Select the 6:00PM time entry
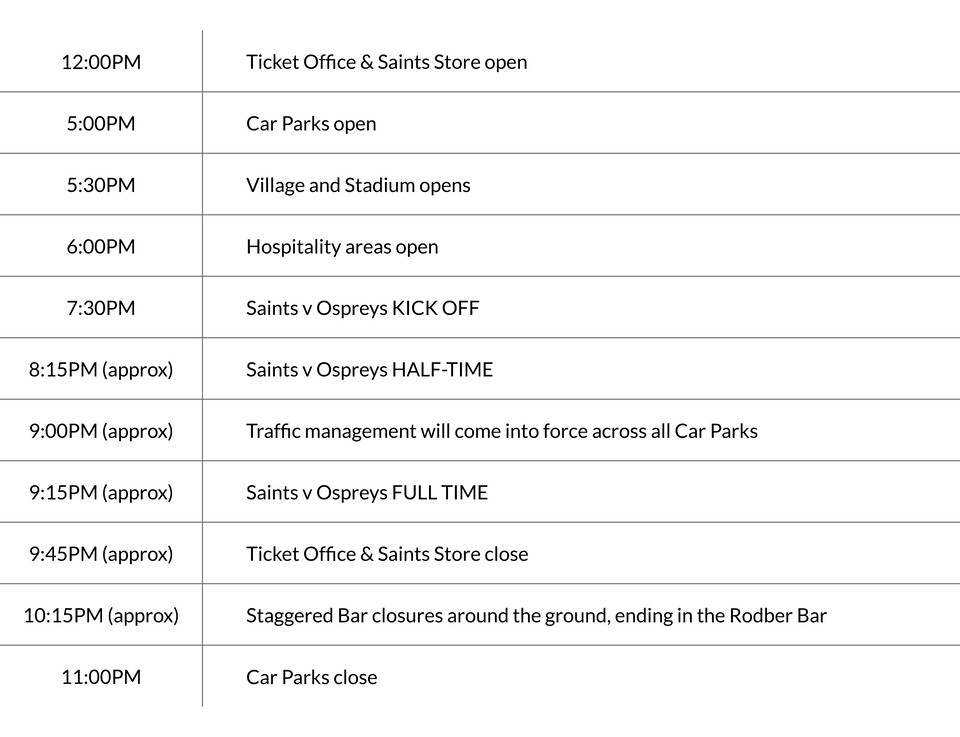The height and width of the screenshot is (737, 960). click(x=101, y=247)
